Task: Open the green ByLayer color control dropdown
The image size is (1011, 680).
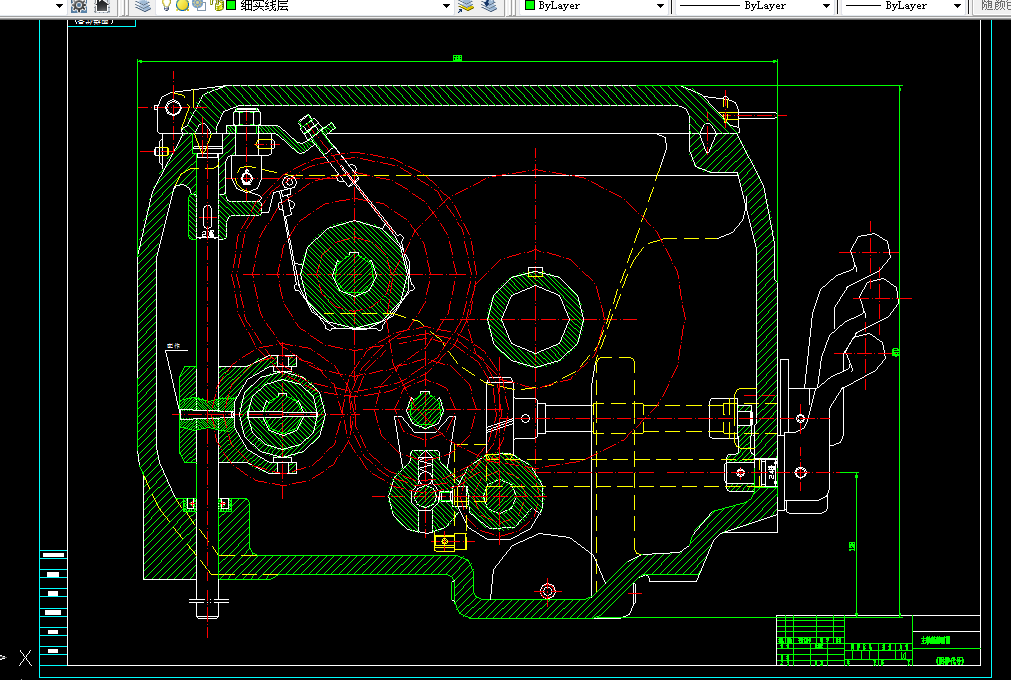Action: 660,6
